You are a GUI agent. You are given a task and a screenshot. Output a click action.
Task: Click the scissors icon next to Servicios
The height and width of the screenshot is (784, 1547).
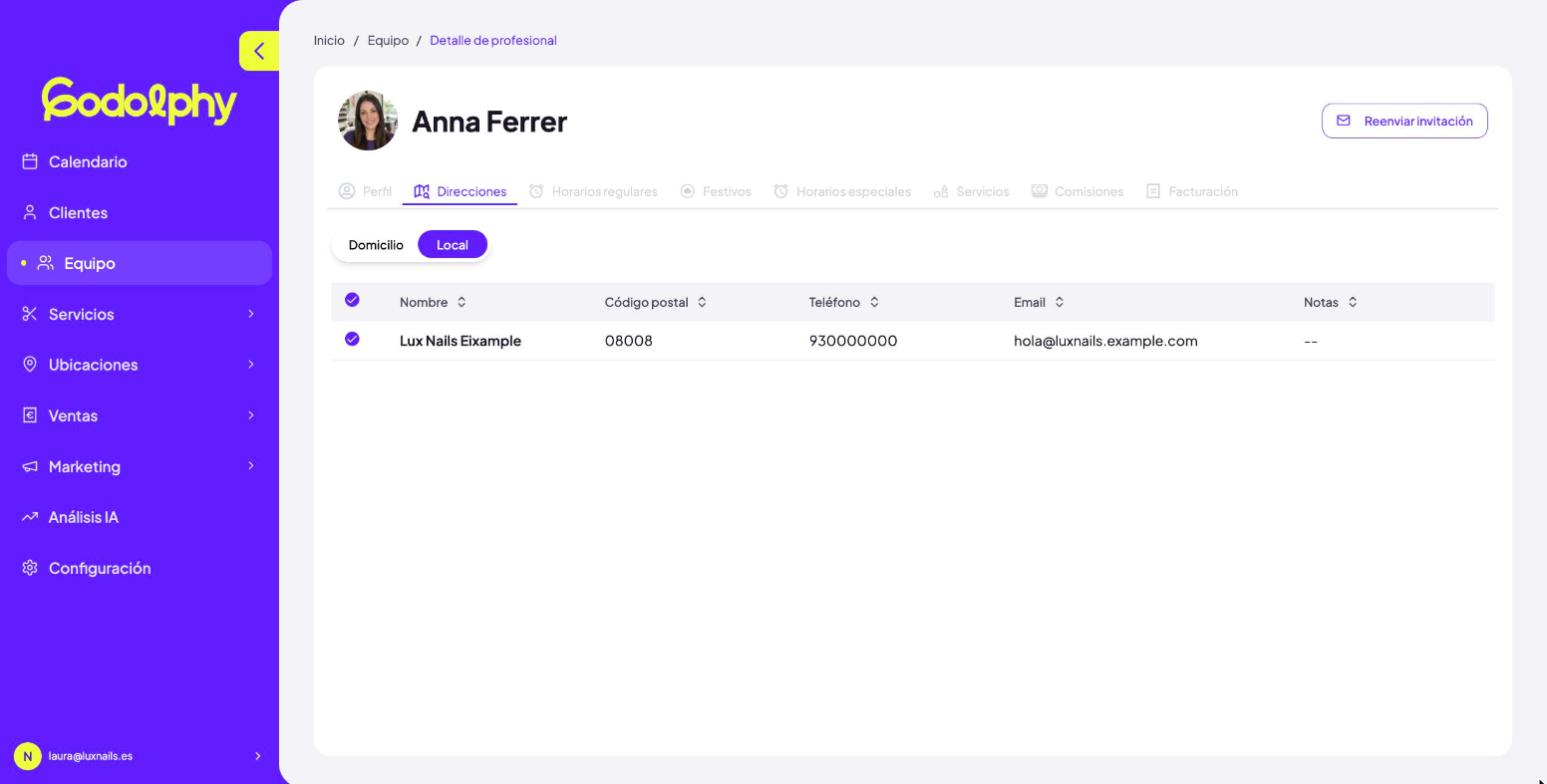click(x=30, y=314)
